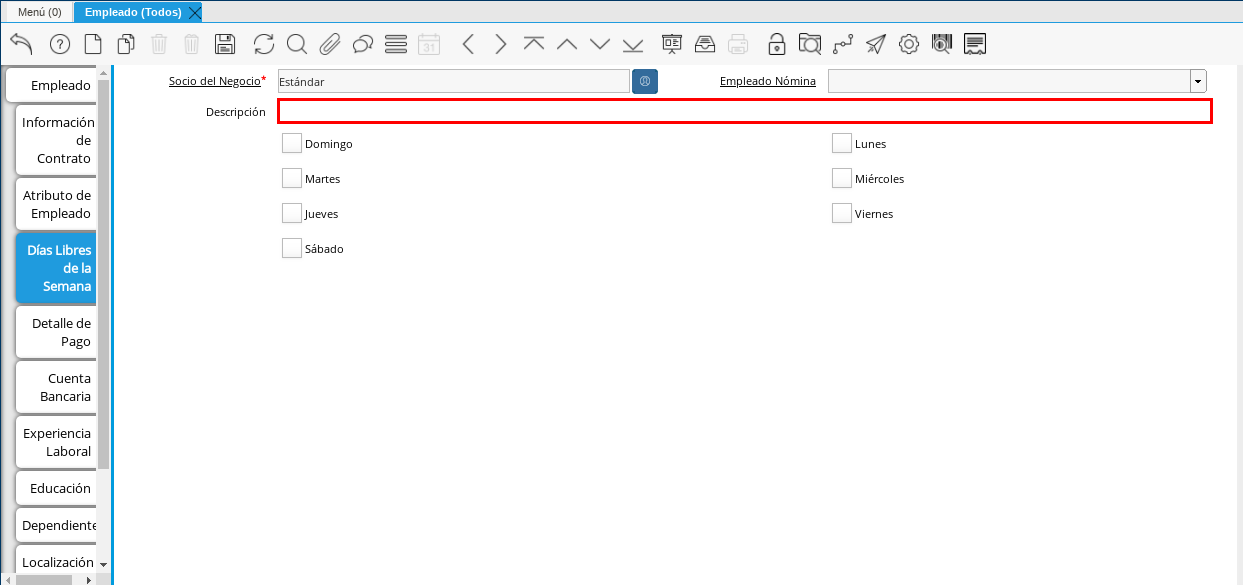Select the Días Libres de la Semana tab
Viewport: 1243px width, 585px height.
(x=56, y=268)
